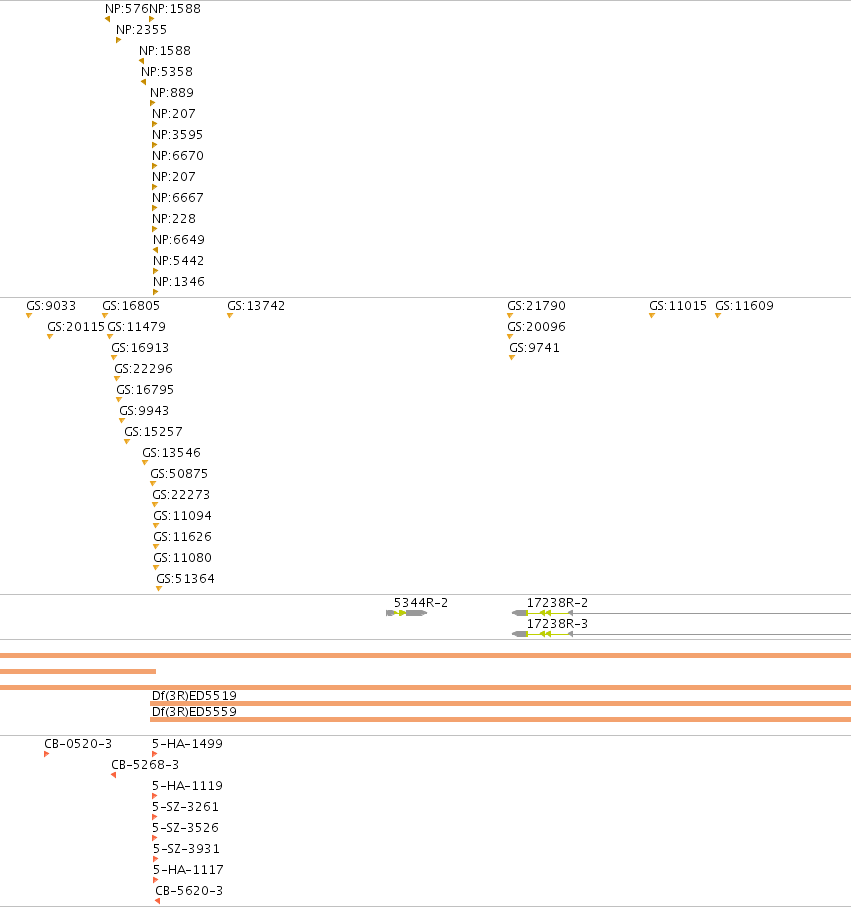
Task: Click the GS:9033 triangle marker
Action: (x=29, y=315)
